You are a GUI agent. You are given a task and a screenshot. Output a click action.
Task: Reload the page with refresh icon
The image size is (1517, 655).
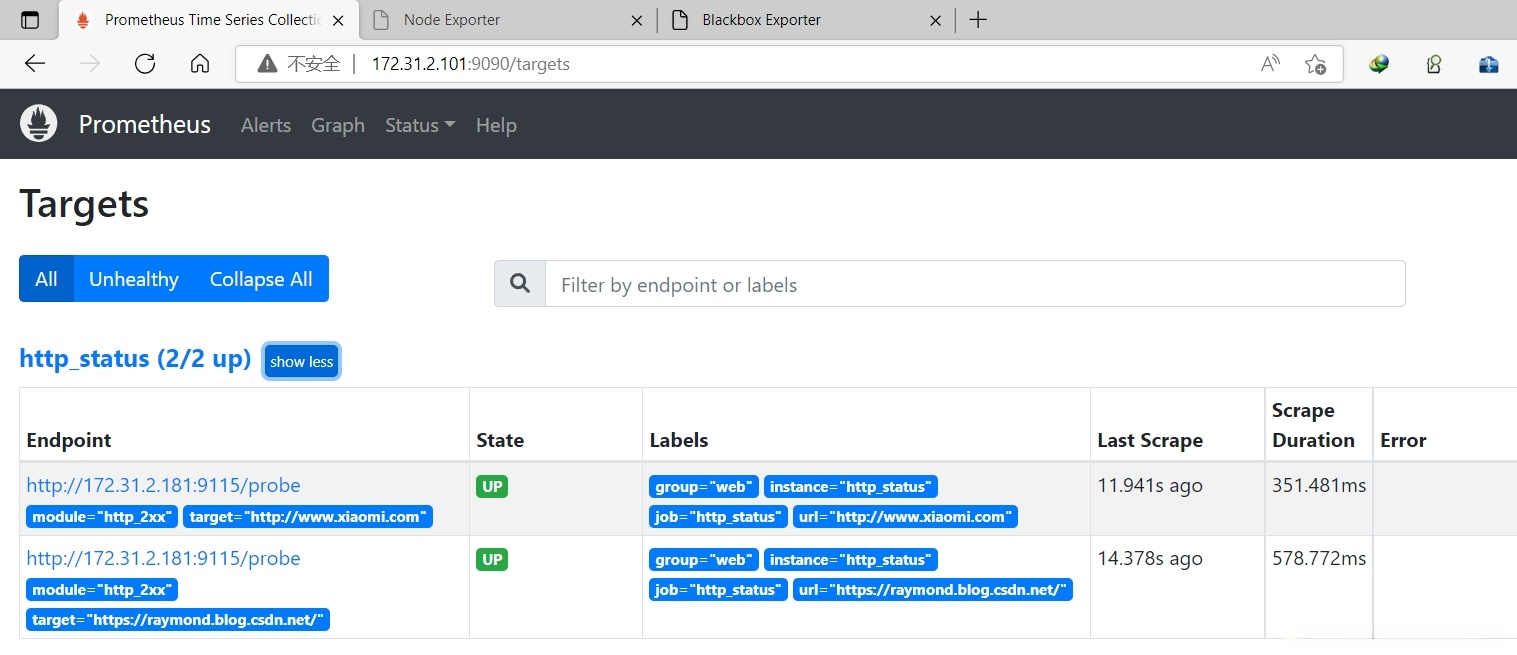click(x=145, y=64)
